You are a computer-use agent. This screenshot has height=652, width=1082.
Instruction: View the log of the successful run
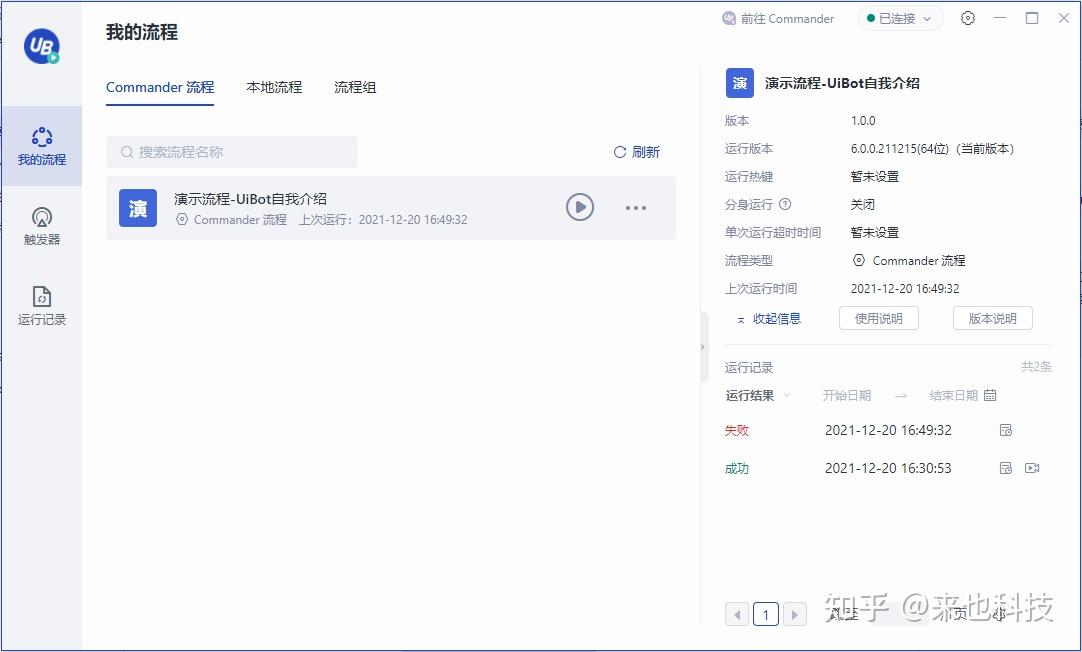(x=1006, y=467)
